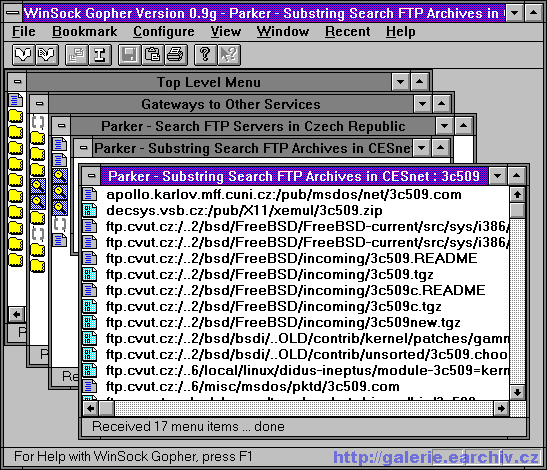The width and height of the screenshot is (547, 470).
Task: Click the binary icon beside incoming/3c509c.tgz
Action: [90, 307]
